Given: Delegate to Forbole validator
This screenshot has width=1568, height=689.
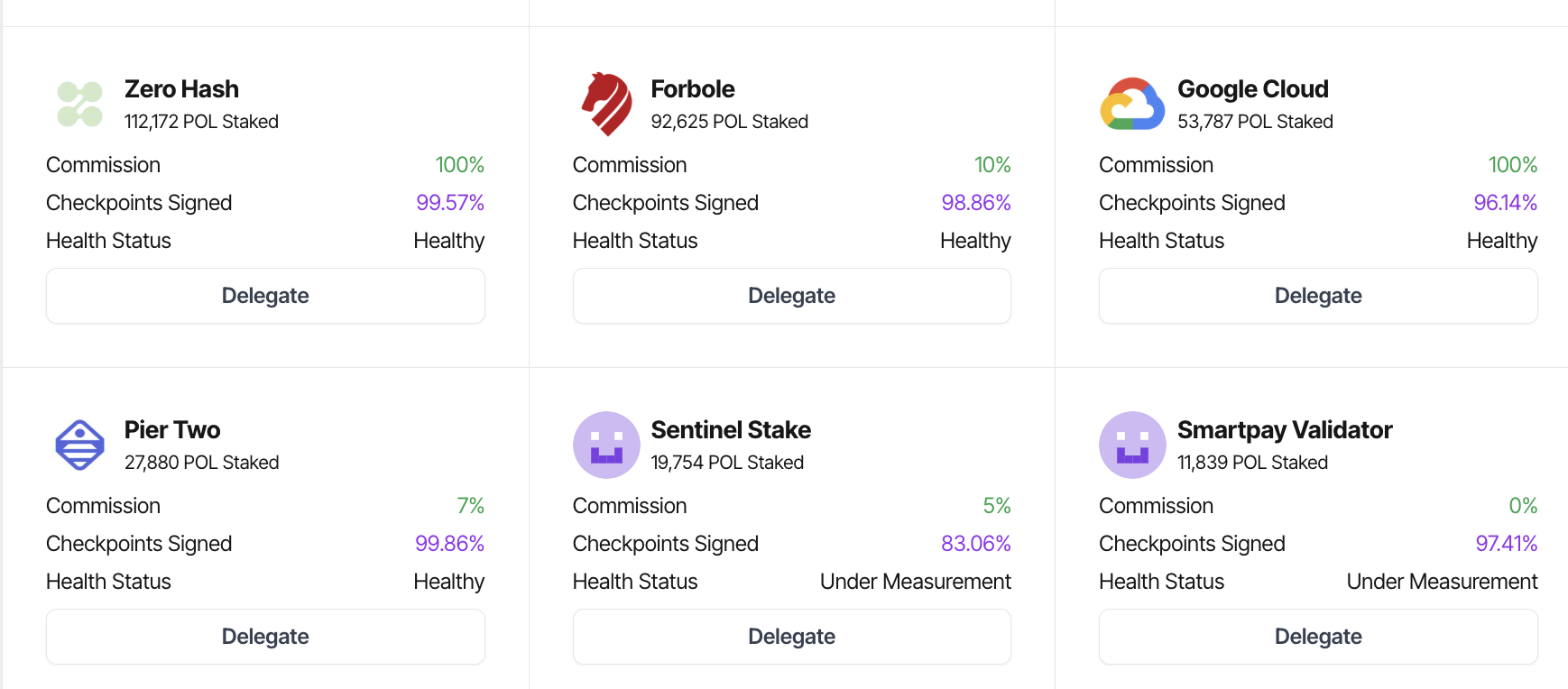Looking at the screenshot, I should 791,296.
